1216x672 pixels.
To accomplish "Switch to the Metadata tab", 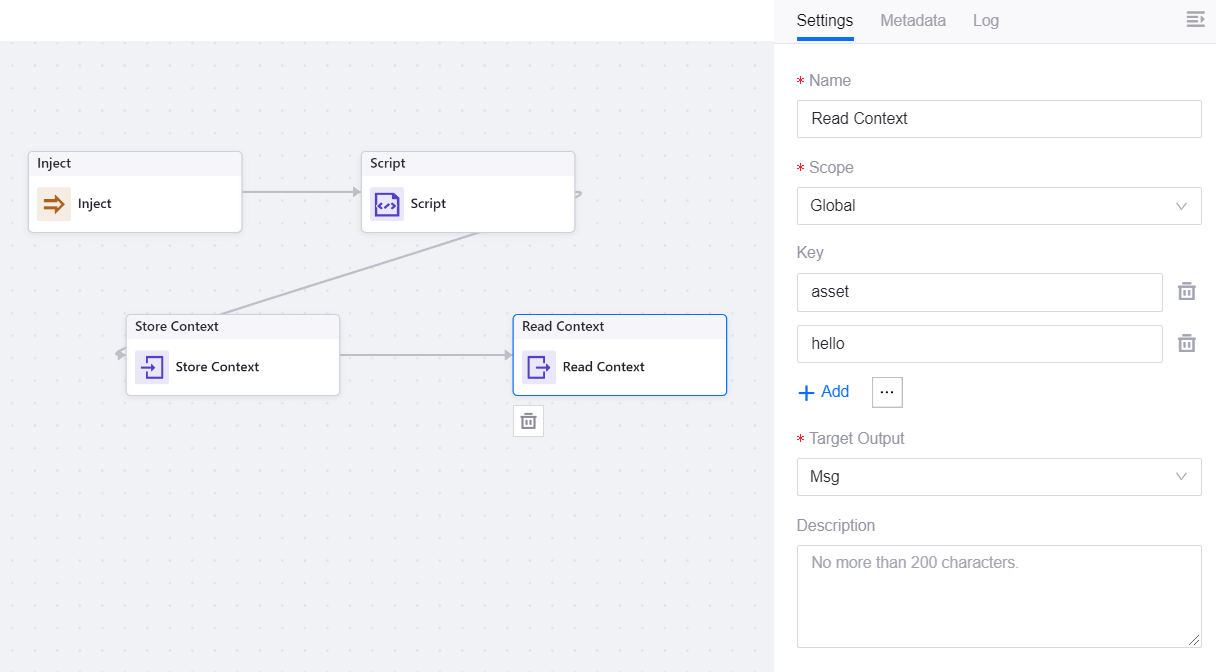I will pos(912,21).
